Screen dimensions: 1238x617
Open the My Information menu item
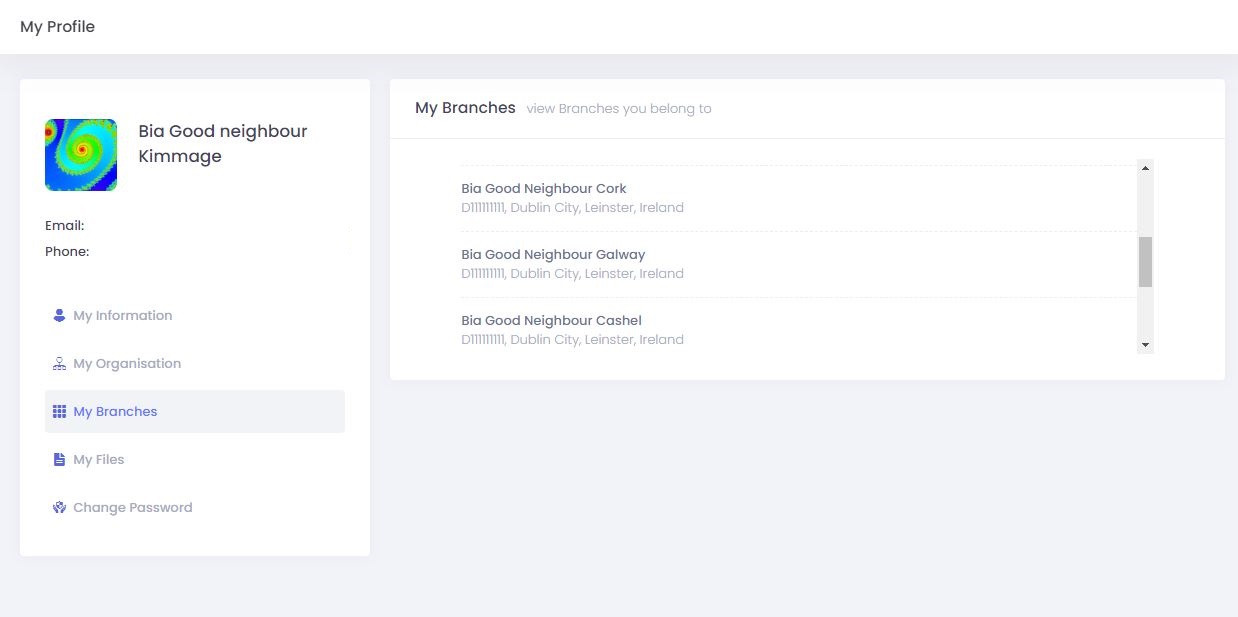[x=122, y=315]
